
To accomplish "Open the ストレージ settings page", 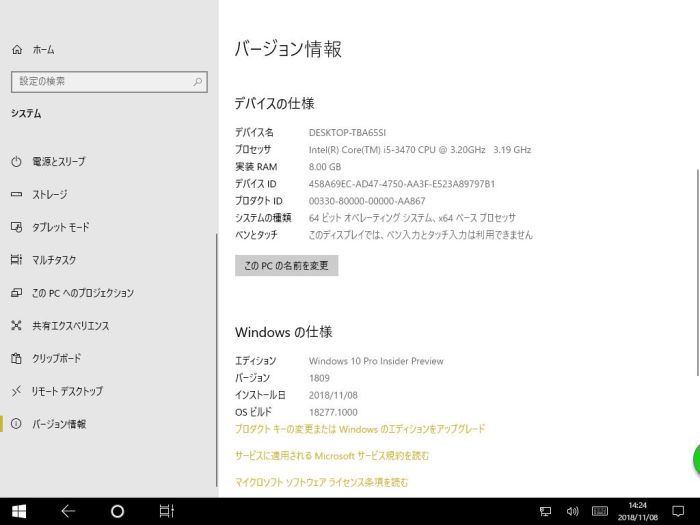I will tap(49, 194).
